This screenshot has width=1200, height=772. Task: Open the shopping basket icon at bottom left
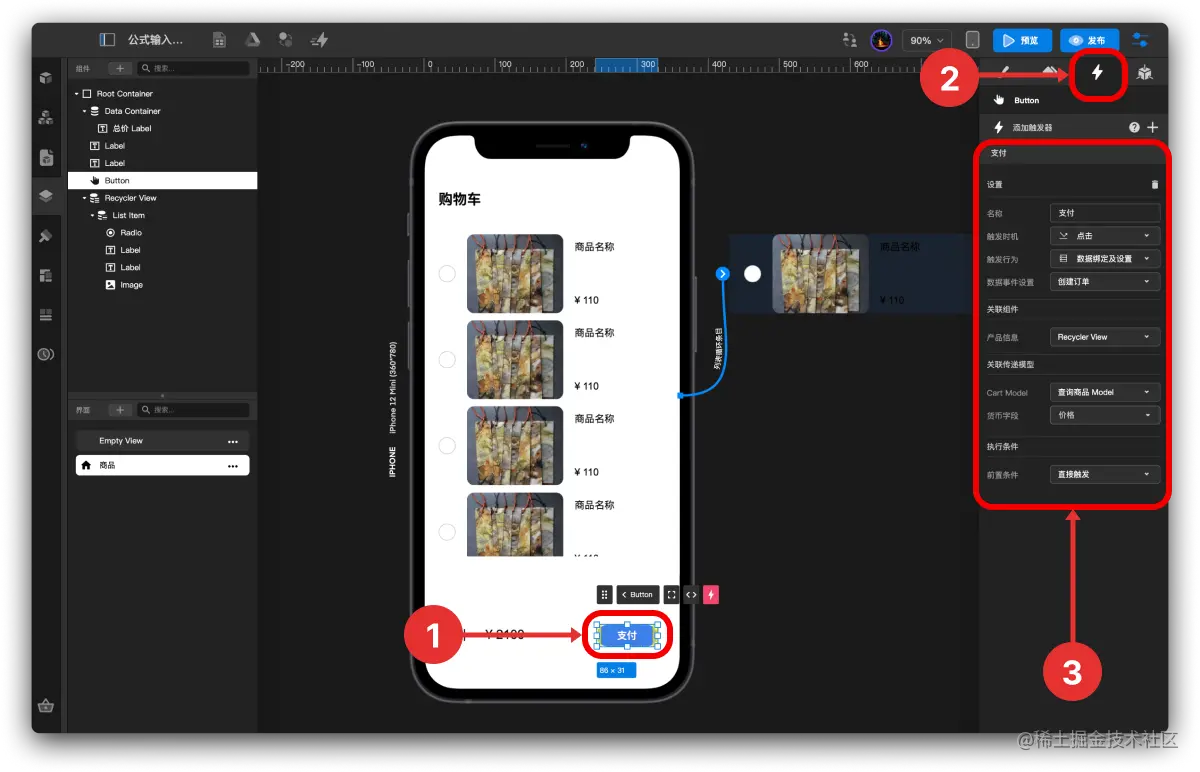(x=45, y=705)
